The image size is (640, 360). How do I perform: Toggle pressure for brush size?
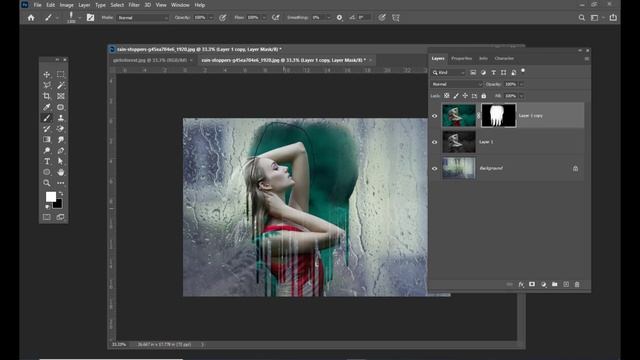click(x=382, y=18)
